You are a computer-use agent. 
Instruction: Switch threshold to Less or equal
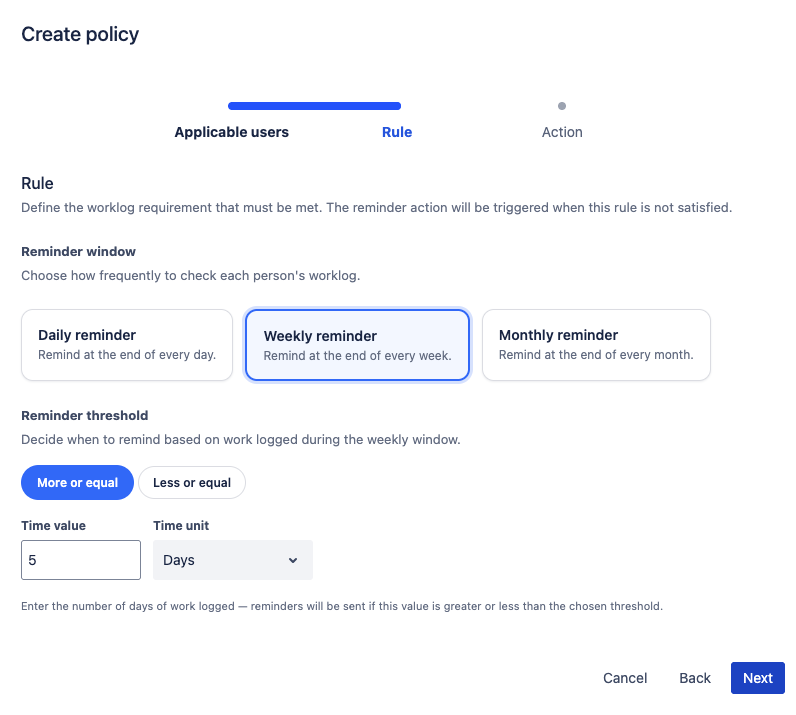coord(192,483)
